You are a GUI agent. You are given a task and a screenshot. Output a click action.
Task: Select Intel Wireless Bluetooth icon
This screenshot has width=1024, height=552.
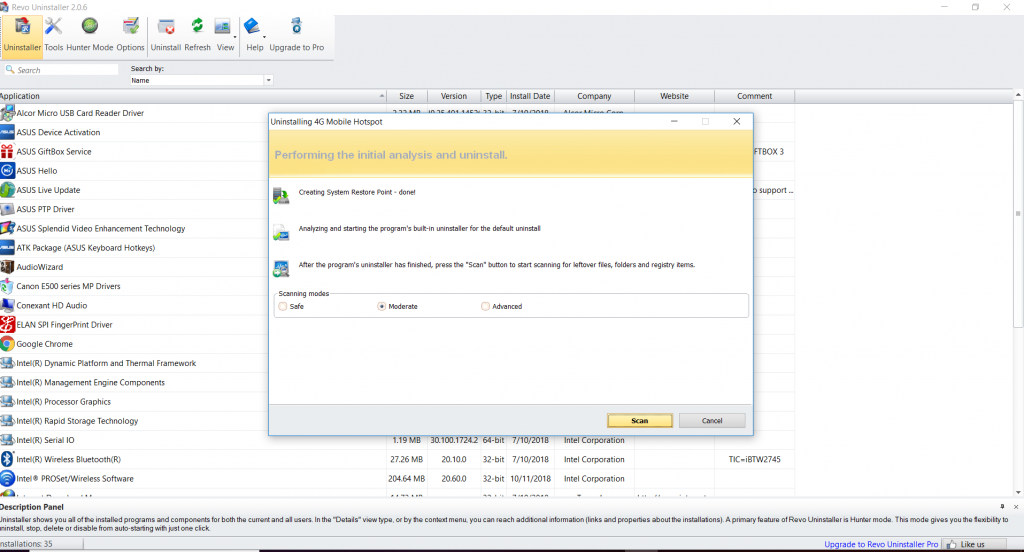point(7,459)
